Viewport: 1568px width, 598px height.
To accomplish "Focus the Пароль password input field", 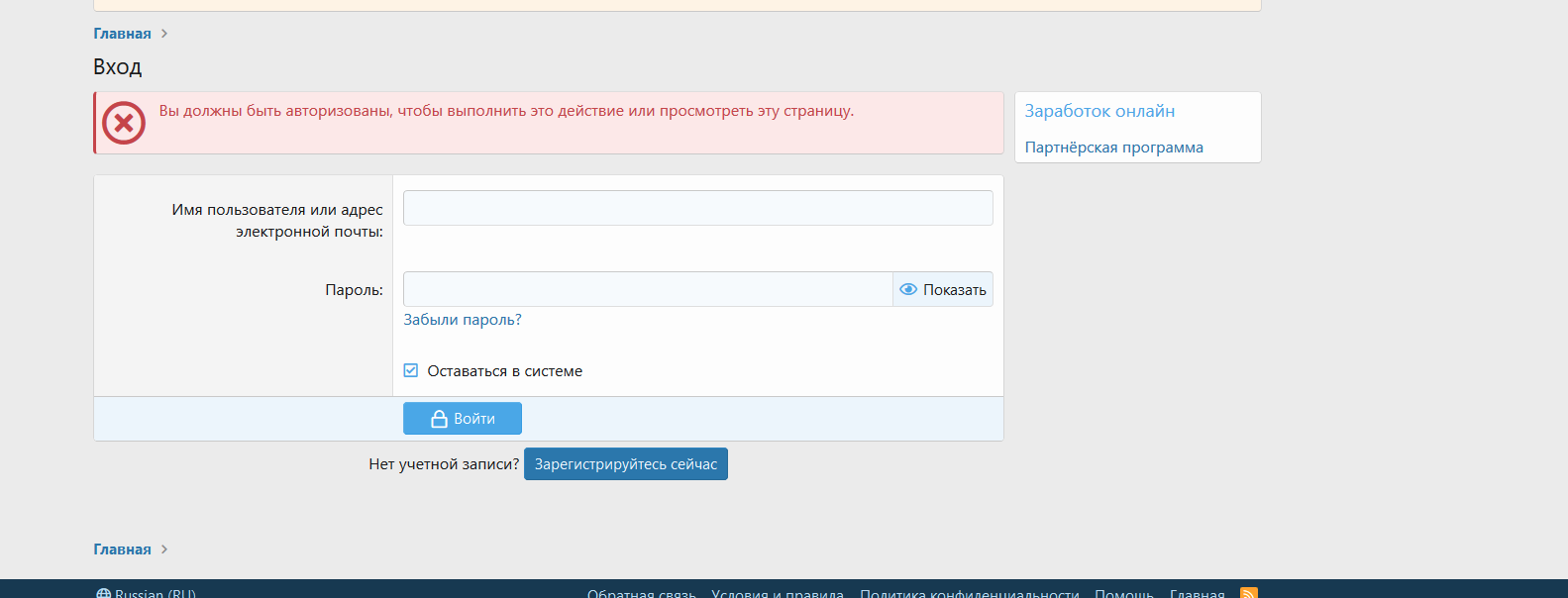I will [648, 289].
